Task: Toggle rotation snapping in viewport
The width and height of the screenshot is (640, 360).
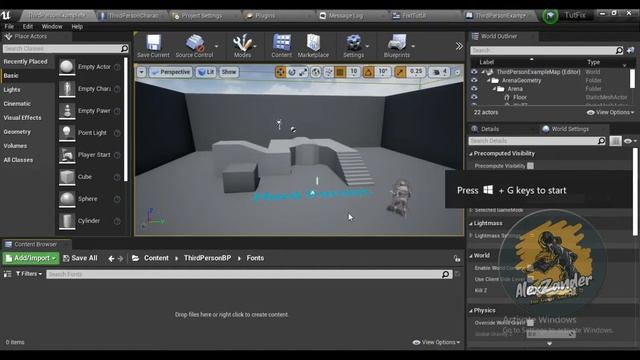Action: 368,72
